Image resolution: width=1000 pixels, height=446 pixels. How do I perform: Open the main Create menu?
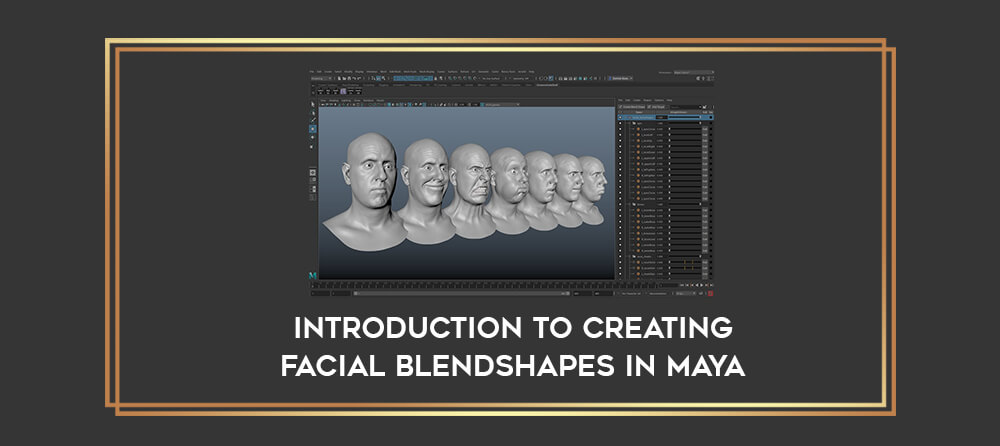328,71
